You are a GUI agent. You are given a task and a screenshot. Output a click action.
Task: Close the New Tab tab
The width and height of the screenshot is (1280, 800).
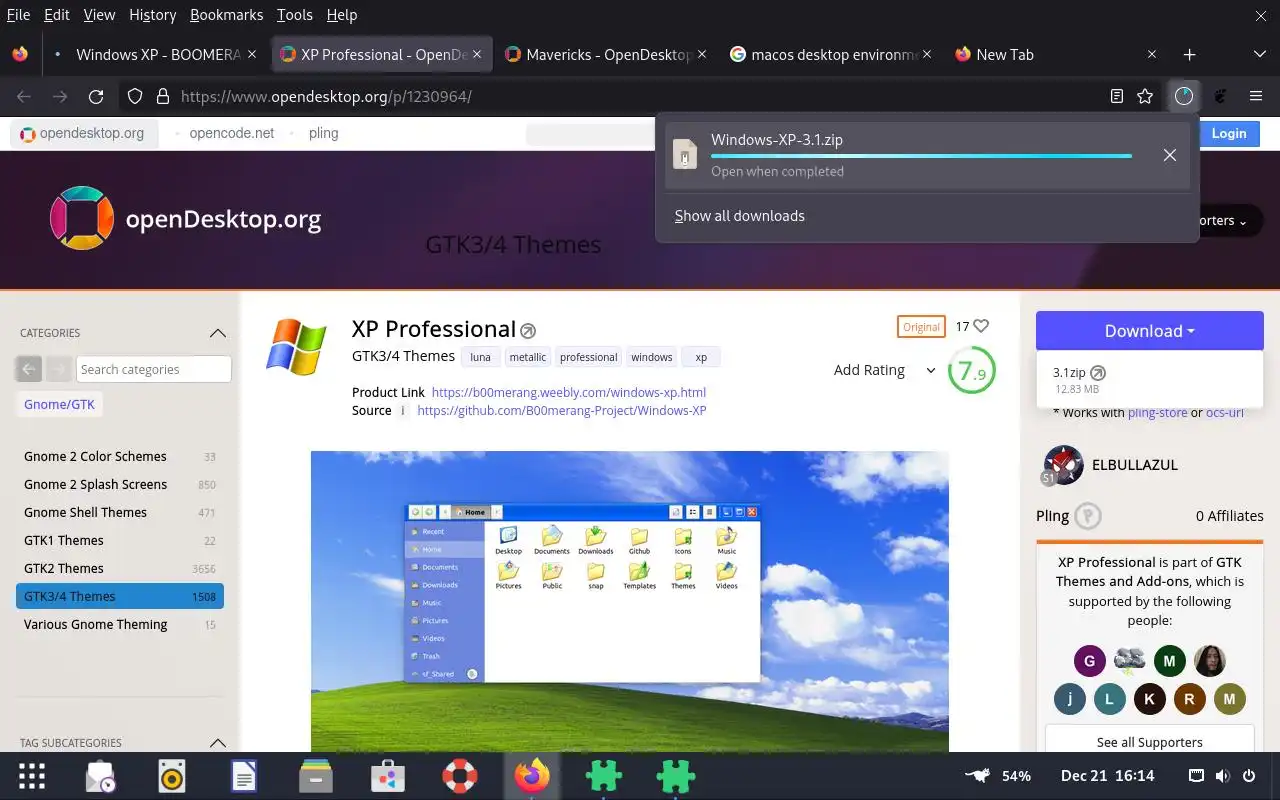[1152, 55]
